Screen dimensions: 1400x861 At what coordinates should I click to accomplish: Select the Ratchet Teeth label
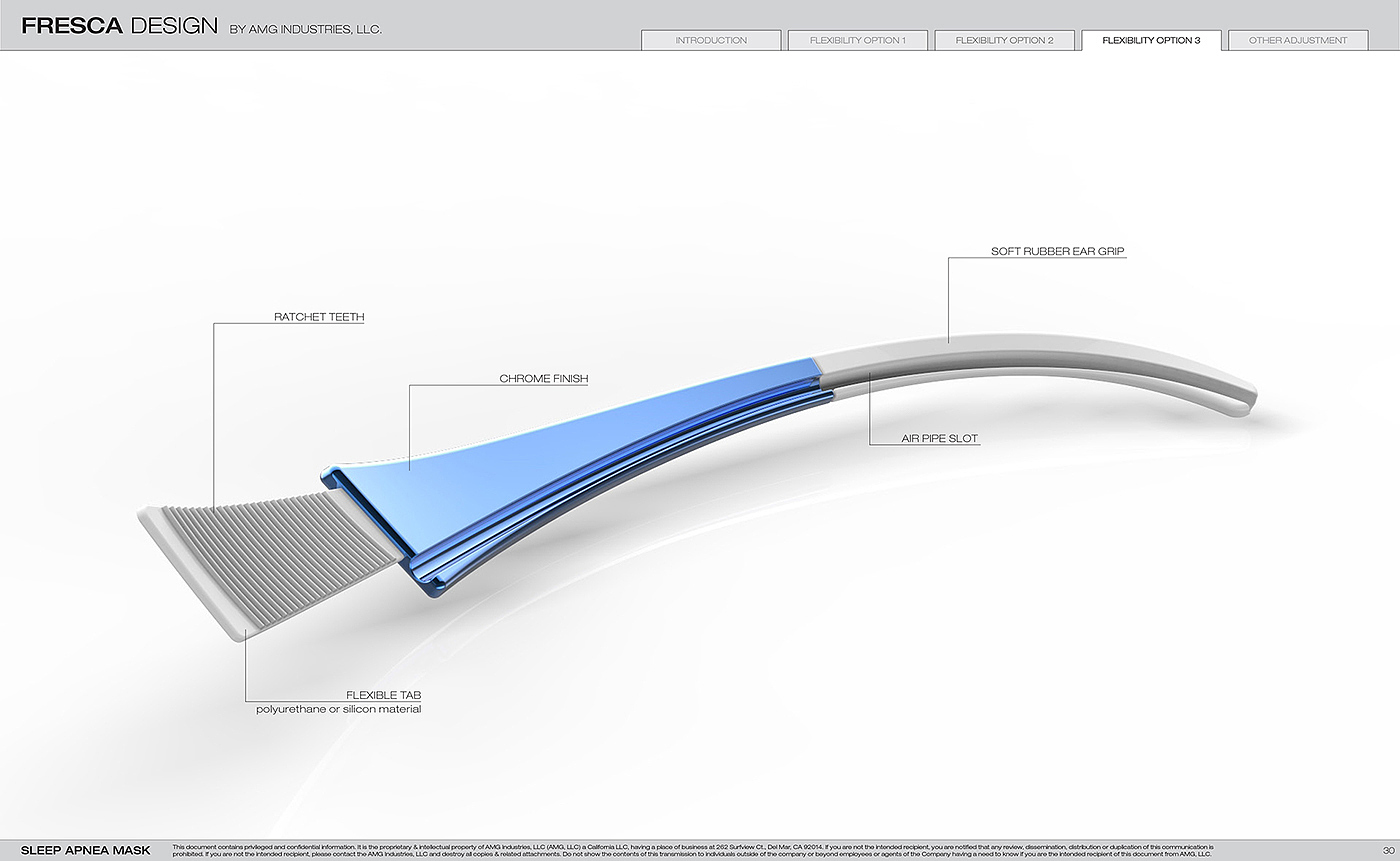319,317
